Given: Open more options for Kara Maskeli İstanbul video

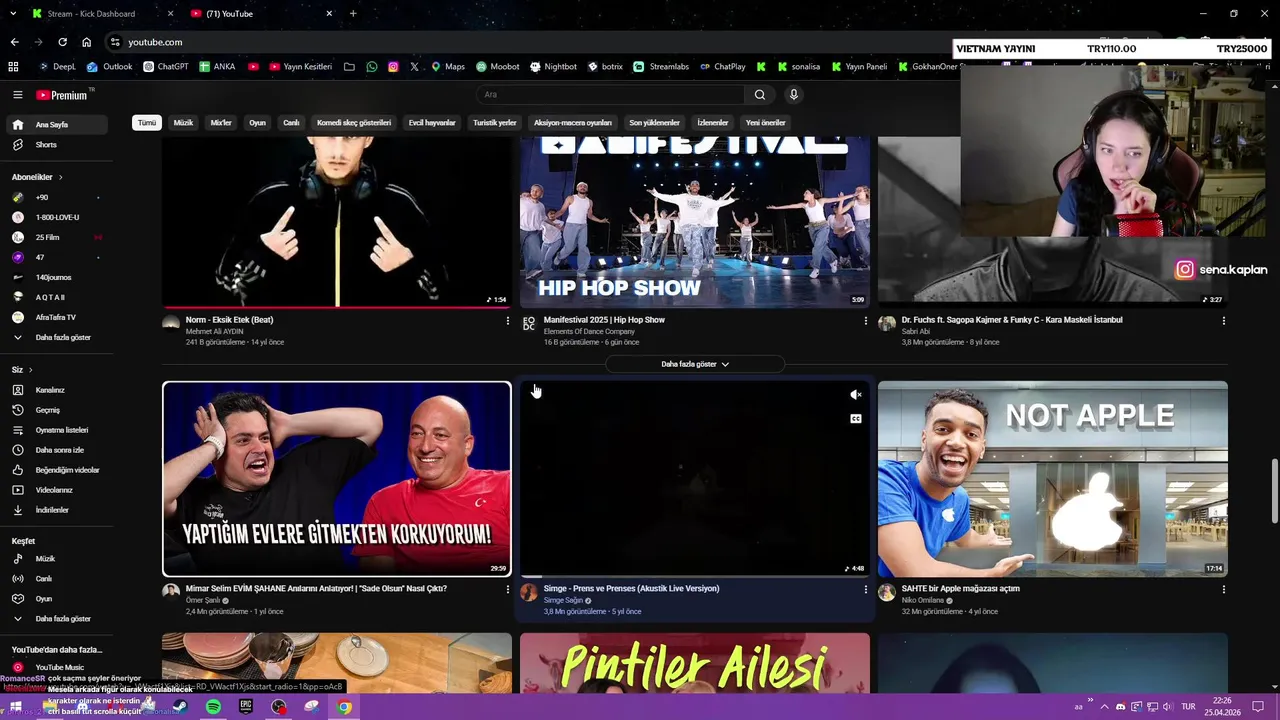Looking at the screenshot, I should (x=1223, y=321).
